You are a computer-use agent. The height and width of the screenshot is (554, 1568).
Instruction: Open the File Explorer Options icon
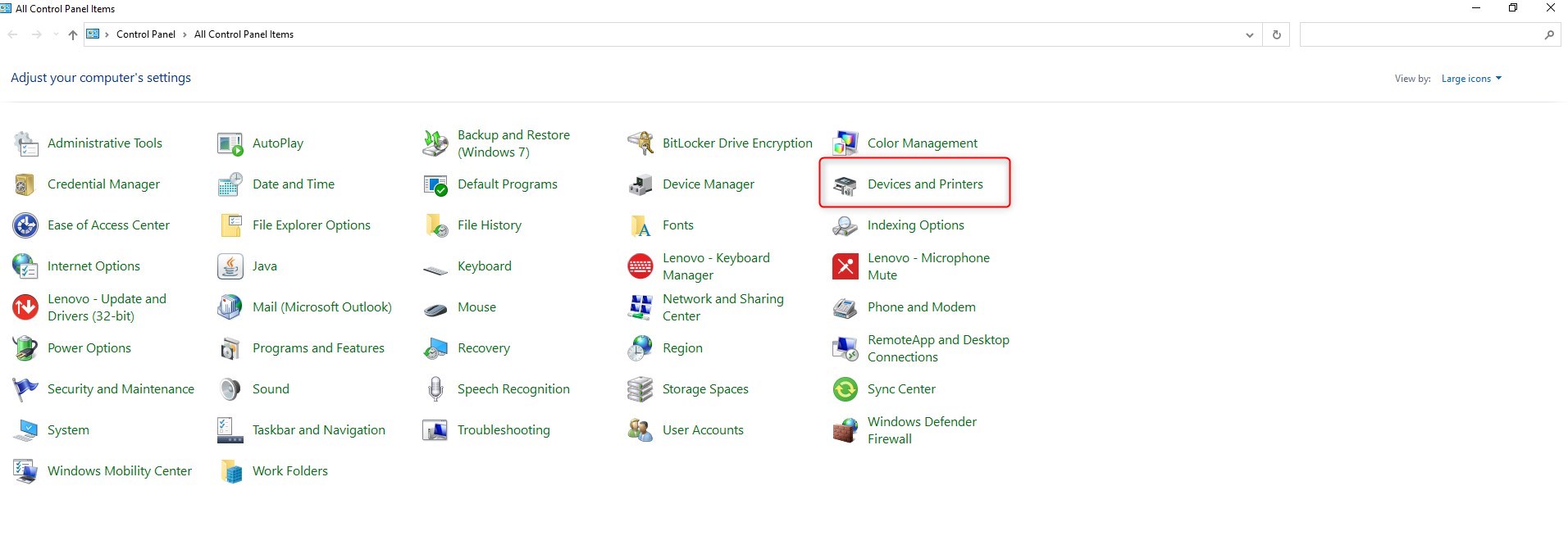tap(230, 225)
